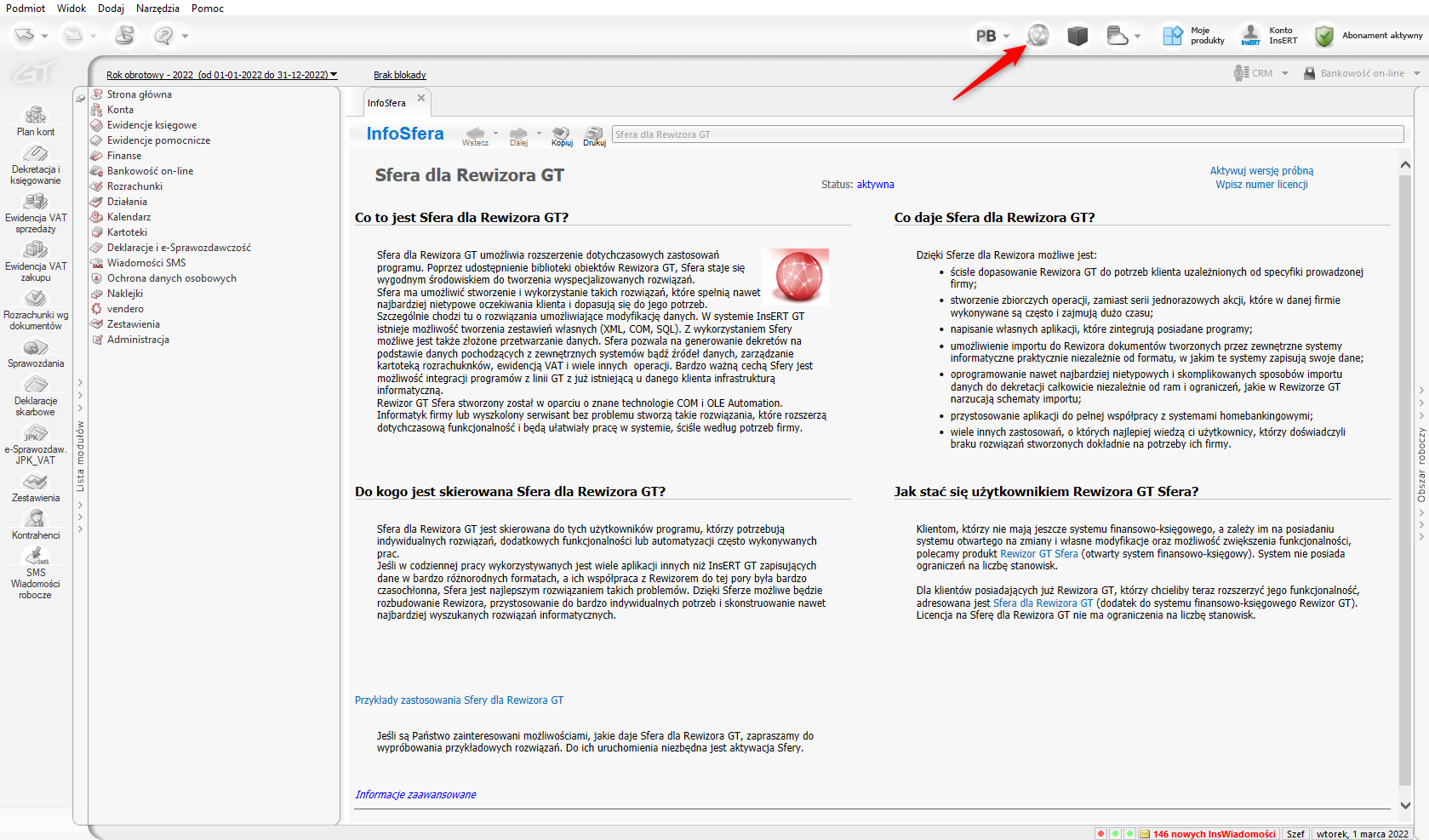Open dropdown arrow beside top-left back arrow
The image size is (1429, 840).
tap(44, 36)
